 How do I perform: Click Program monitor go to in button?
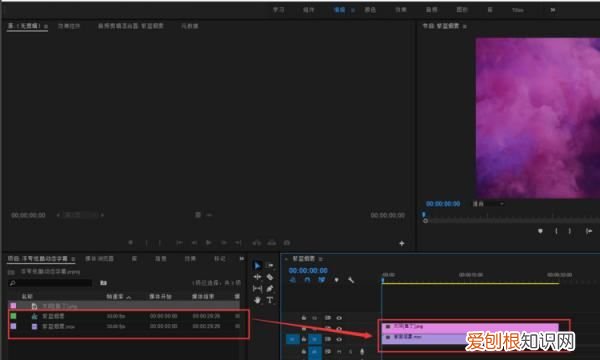(589, 231)
